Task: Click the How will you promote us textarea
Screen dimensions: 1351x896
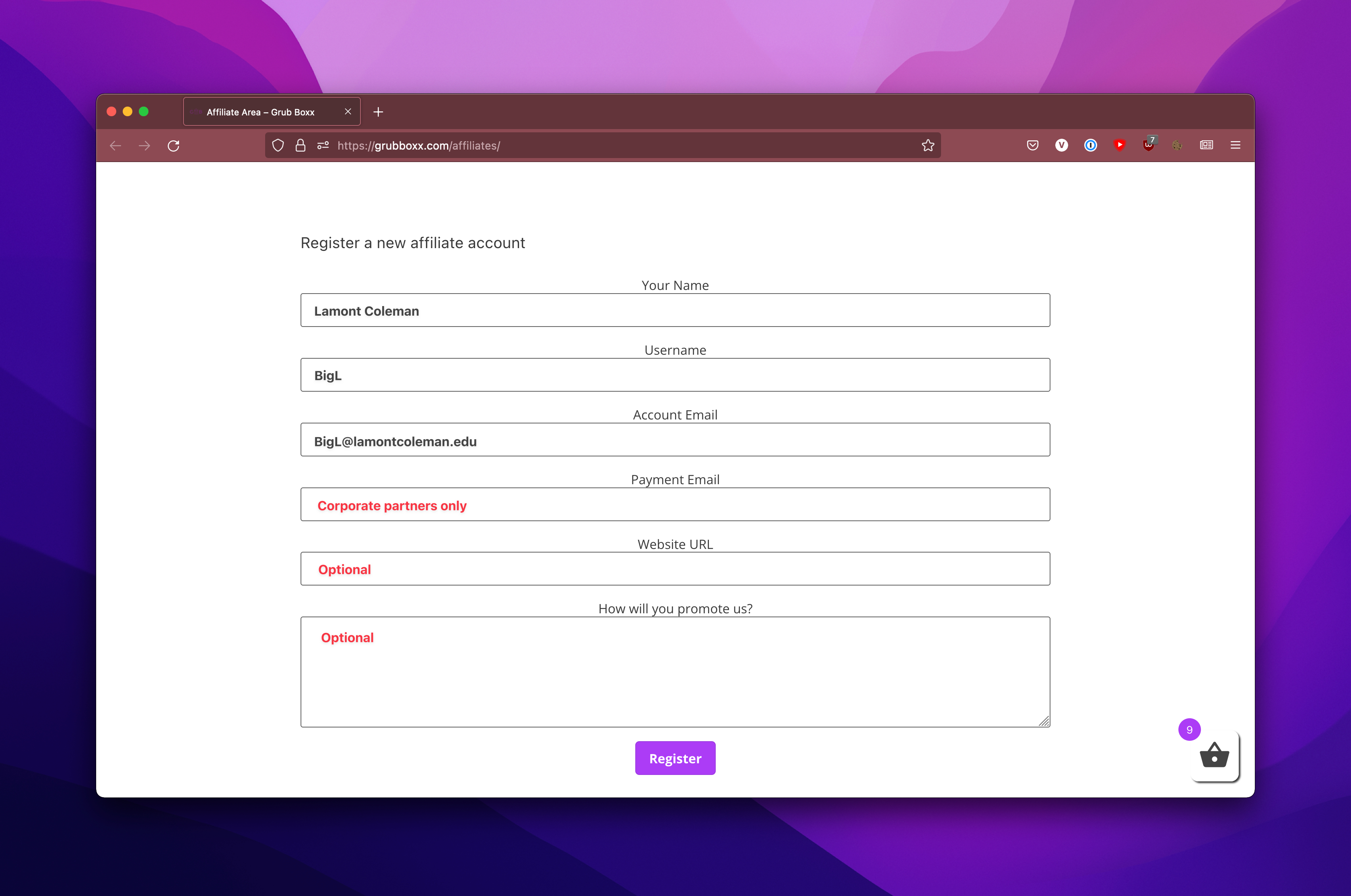Action: (675, 672)
